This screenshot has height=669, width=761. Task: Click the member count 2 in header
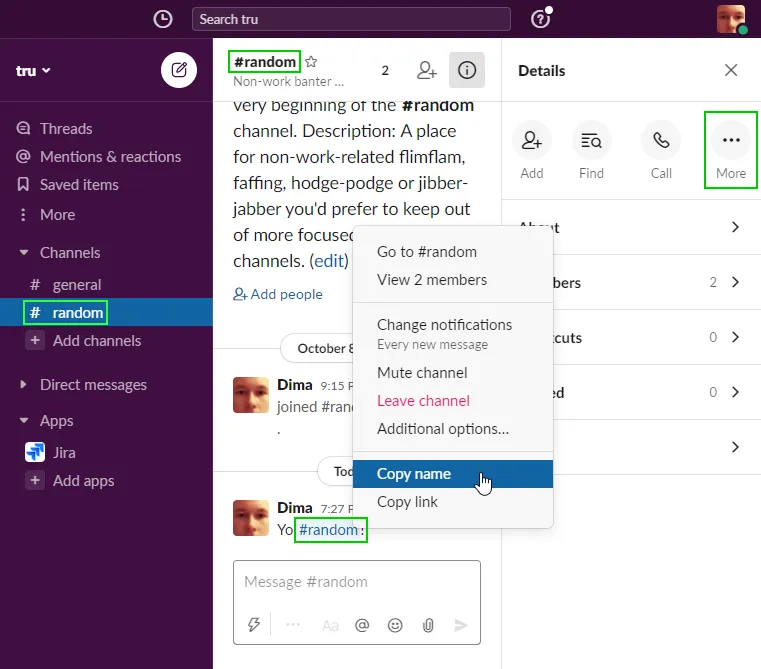pos(385,71)
